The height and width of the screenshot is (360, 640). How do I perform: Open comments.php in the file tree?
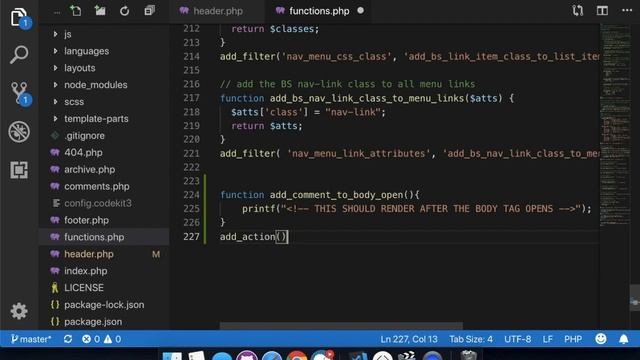[x=97, y=187]
